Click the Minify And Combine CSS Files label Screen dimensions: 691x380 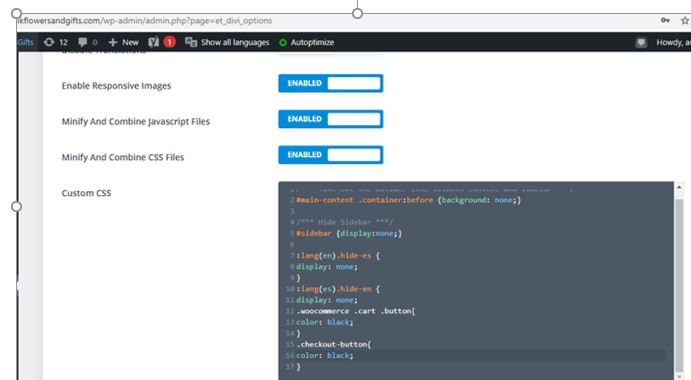pyautogui.click(x=123, y=157)
